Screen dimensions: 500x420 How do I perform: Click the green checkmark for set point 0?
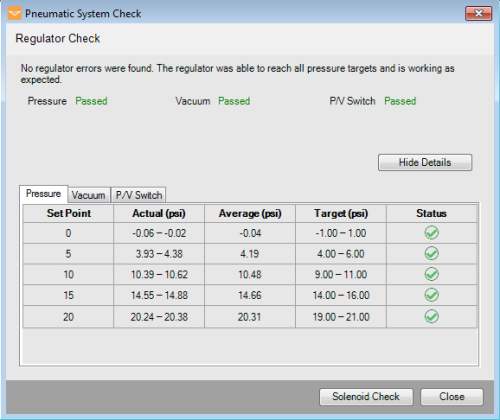(432, 233)
